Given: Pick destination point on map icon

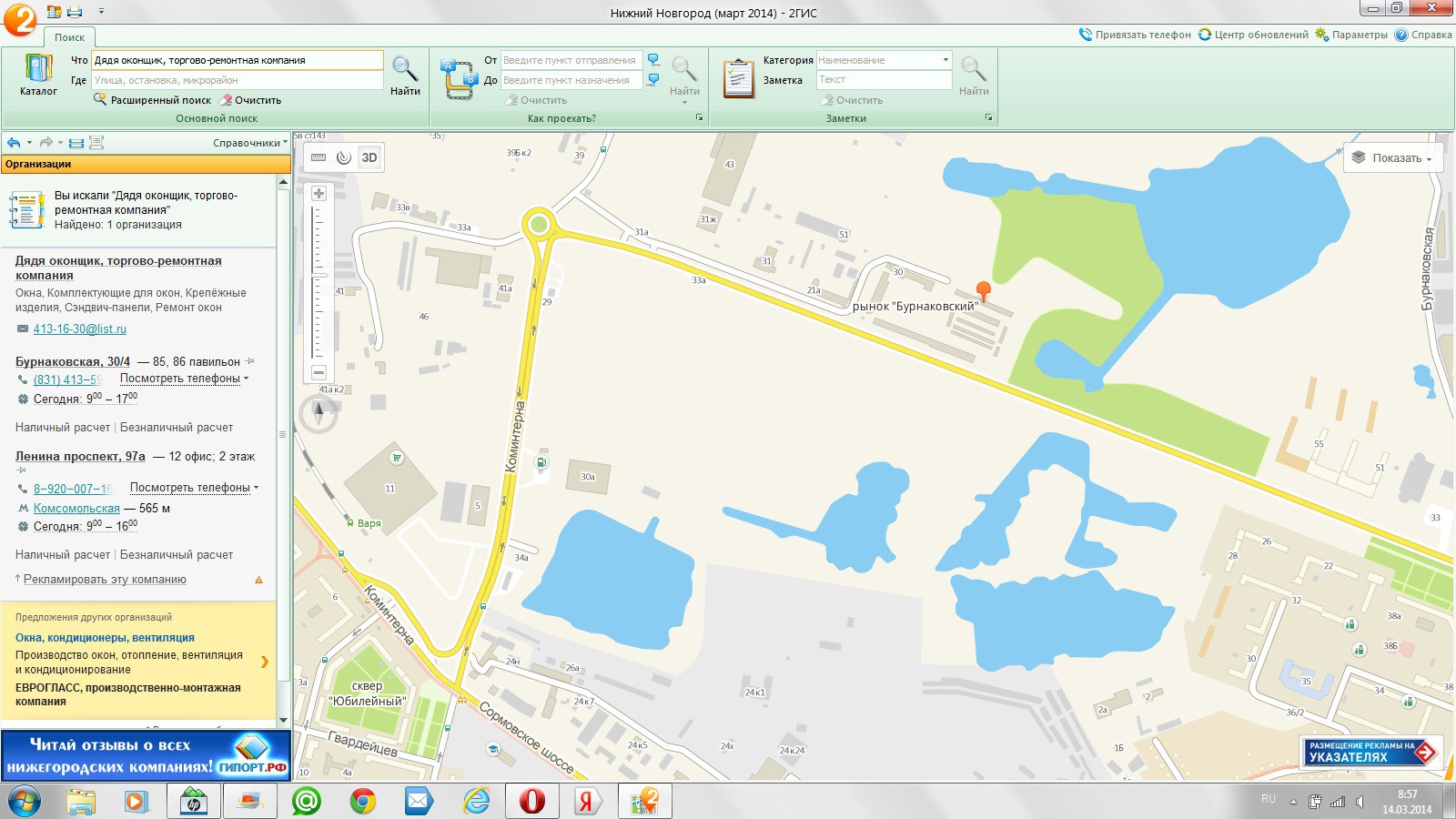Looking at the screenshot, I should (653, 80).
